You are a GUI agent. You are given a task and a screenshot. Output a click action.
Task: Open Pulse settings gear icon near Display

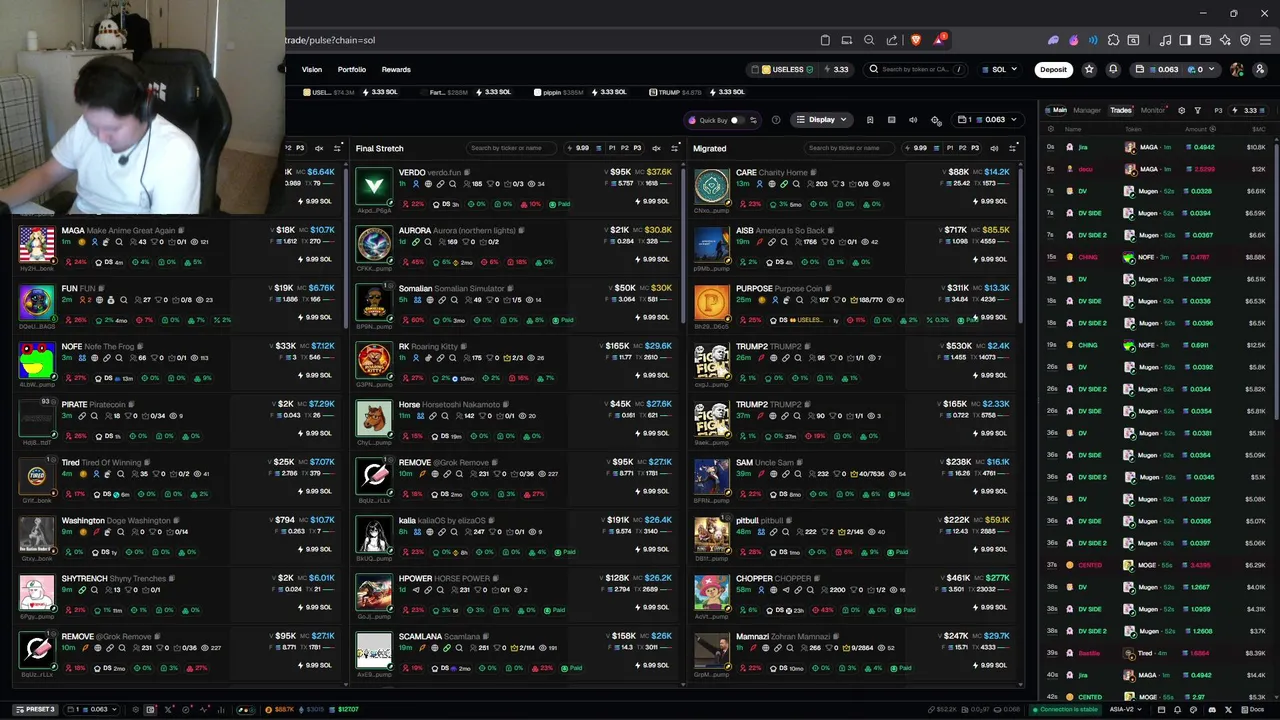pyautogui.click(x=936, y=120)
